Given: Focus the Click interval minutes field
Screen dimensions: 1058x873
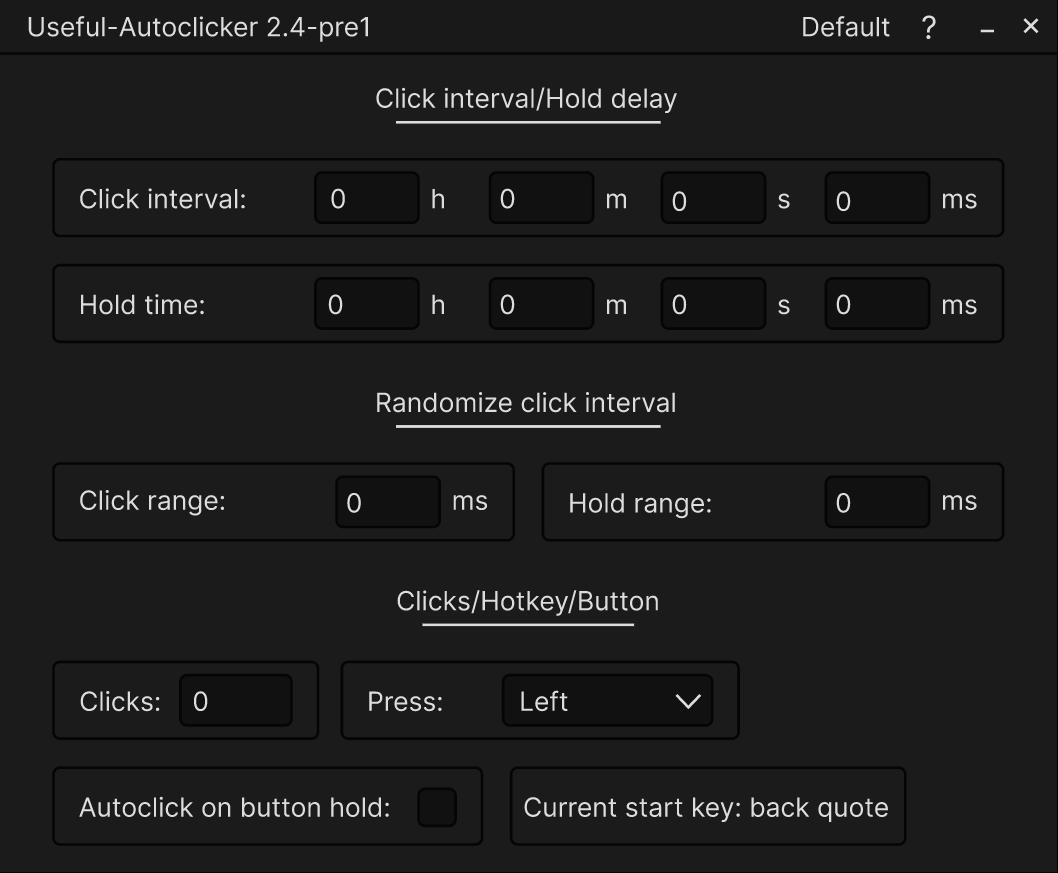Looking at the screenshot, I should (x=541, y=198).
